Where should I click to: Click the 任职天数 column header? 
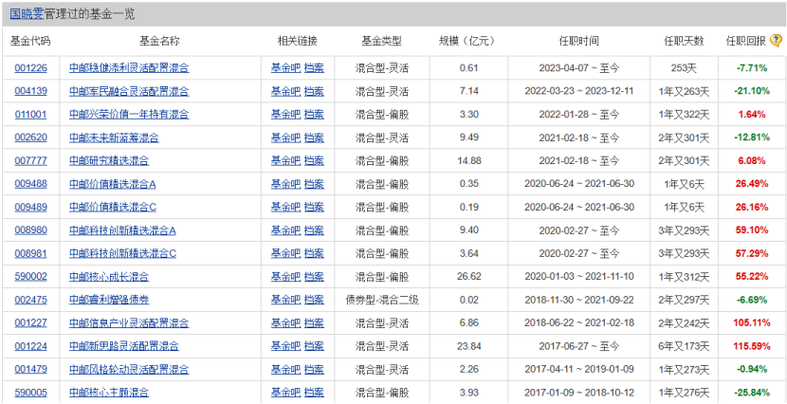(x=684, y=41)
